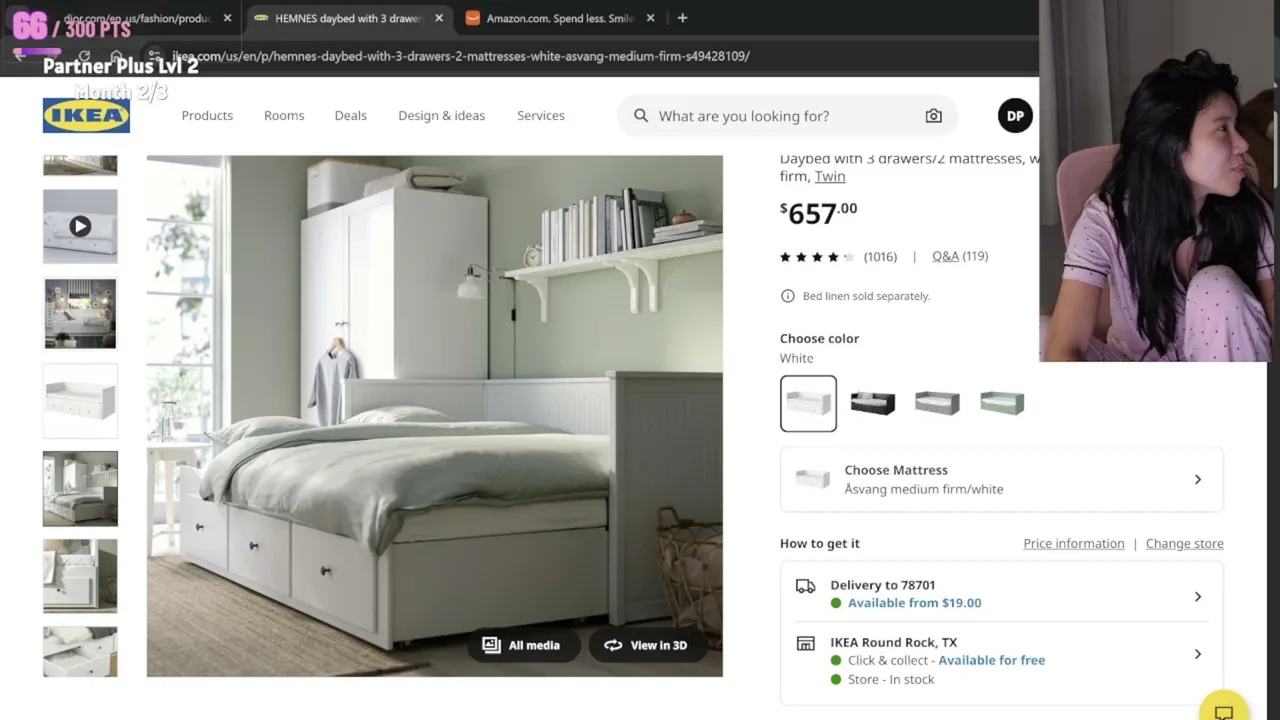This screenshot has width=1280, height=720.
Task: Select the dark bedroom scene thumbnail
Action: click(x=80, y=314)
